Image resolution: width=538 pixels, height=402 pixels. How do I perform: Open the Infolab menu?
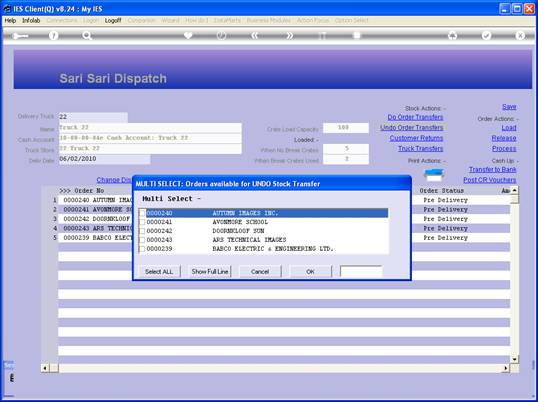click(x=31, y=21)
